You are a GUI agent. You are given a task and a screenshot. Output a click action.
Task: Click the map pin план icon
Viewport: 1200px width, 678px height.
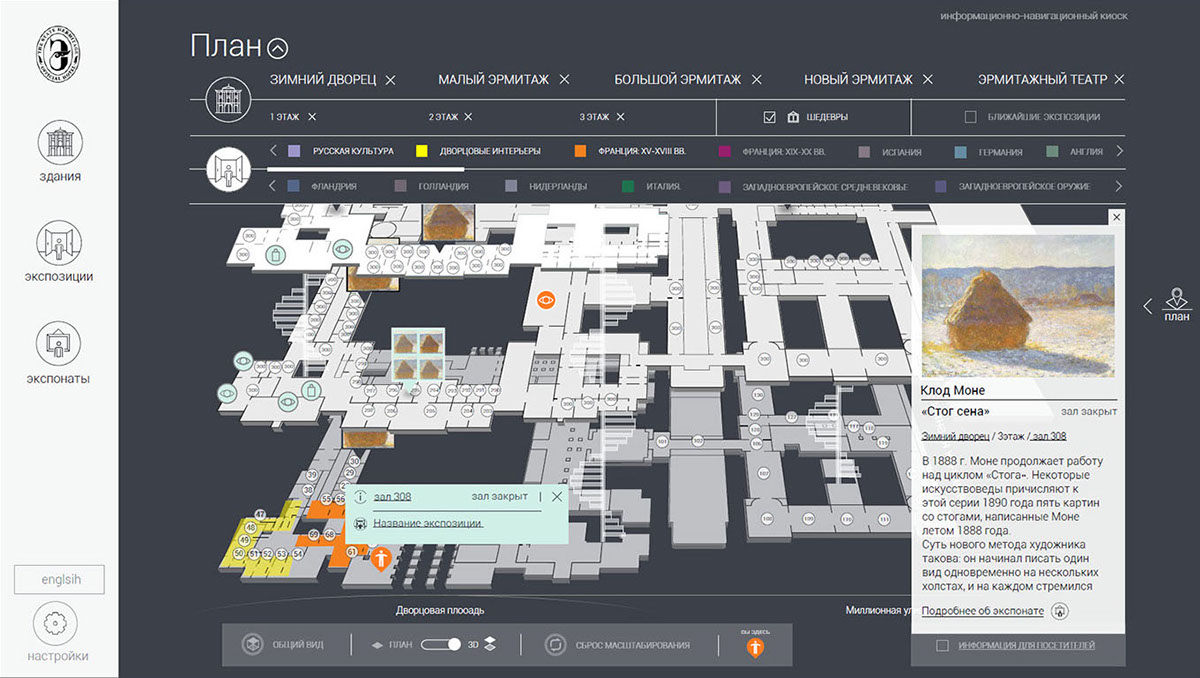point(1177,298)
